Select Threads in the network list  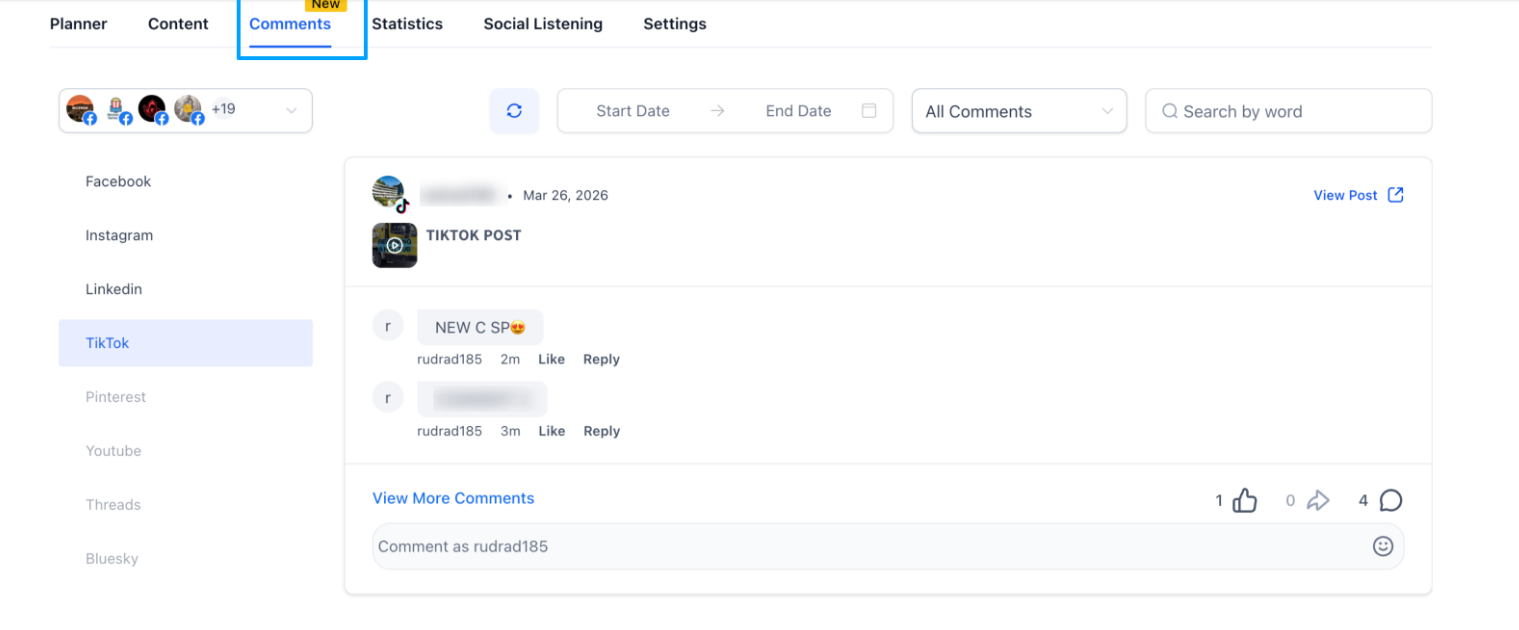coord(186,505)
